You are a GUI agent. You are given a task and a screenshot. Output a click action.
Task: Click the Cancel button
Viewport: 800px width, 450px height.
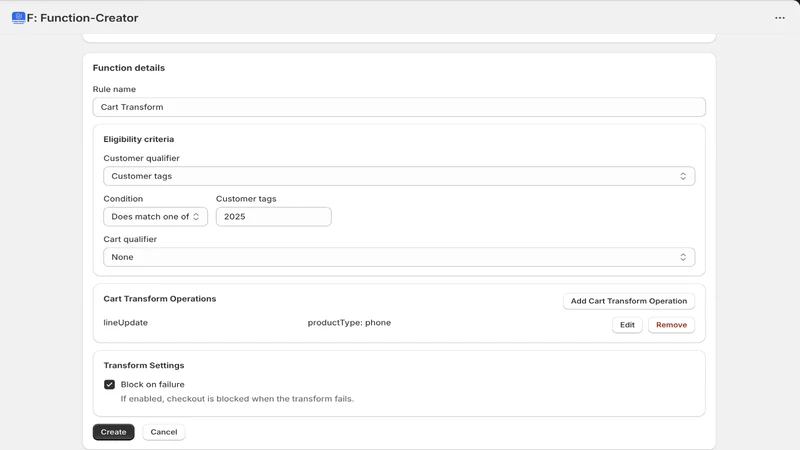point(164,432)
